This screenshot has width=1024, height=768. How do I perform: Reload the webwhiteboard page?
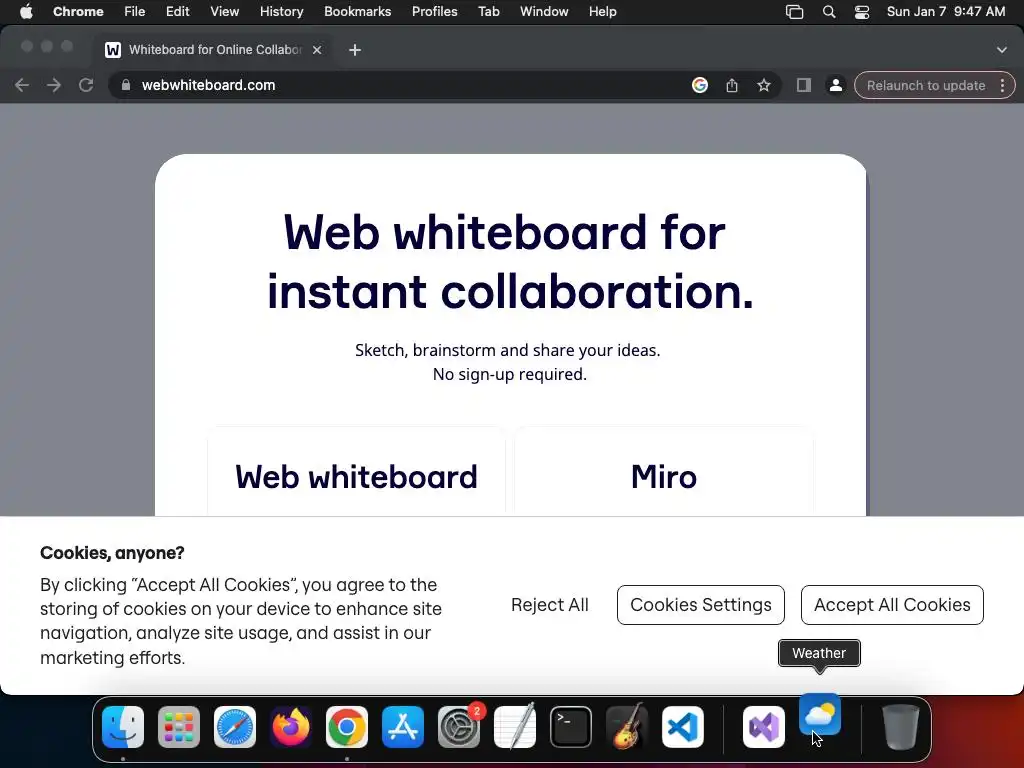[86, 85]
